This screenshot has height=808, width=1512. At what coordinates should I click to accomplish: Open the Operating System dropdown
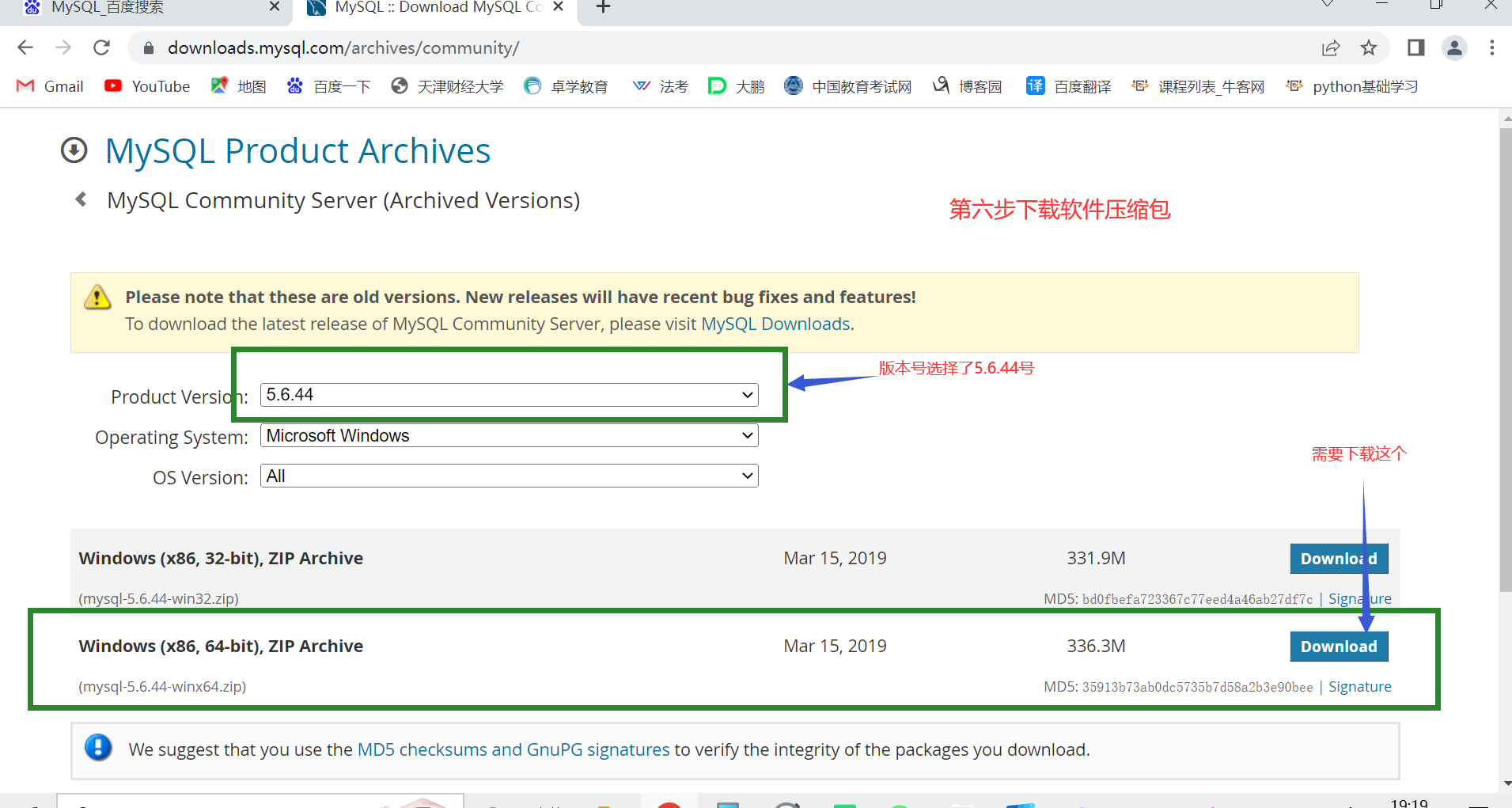(509, 435)
